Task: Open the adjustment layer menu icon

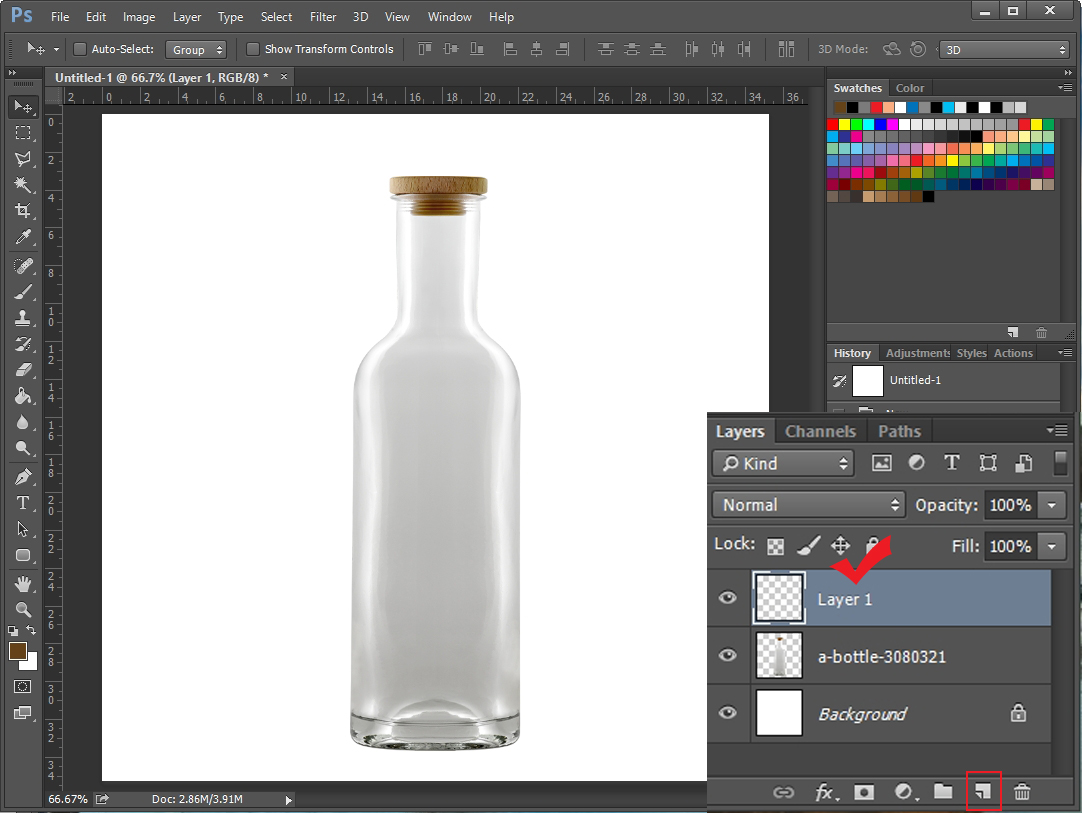Action: click(906, 792)
